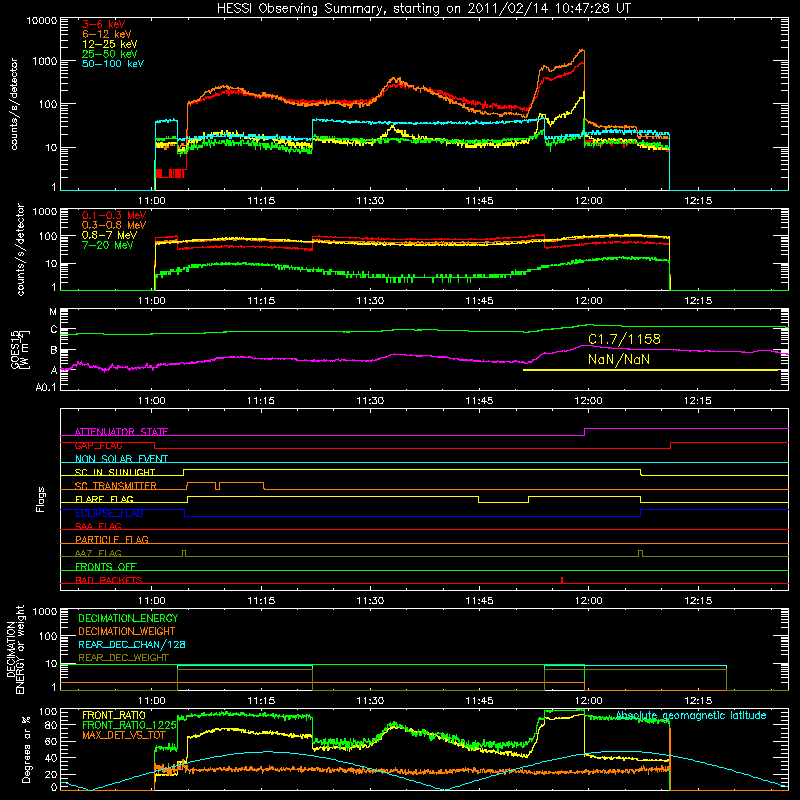800x800 pixels.
Task: Select the AA7_FLAG label
Action: [x=98, y=553]
